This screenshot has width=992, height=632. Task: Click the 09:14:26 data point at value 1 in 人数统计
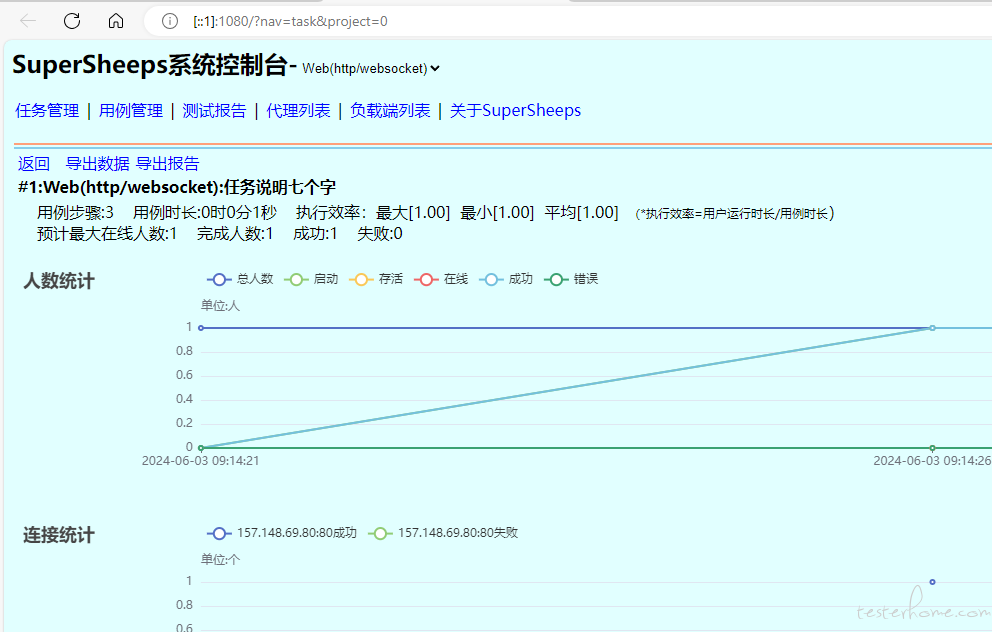coord(932,328)
